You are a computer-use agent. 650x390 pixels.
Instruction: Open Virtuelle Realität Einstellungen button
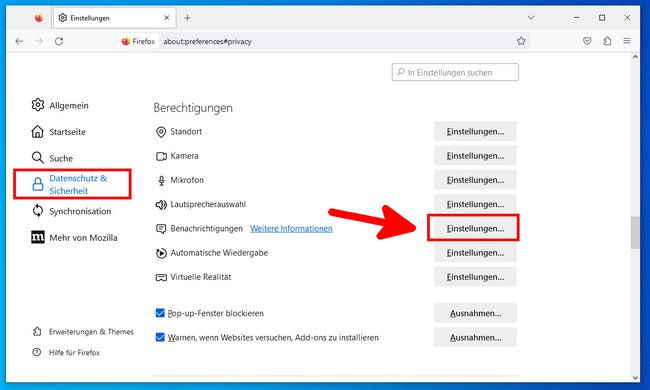click(475, 277)
